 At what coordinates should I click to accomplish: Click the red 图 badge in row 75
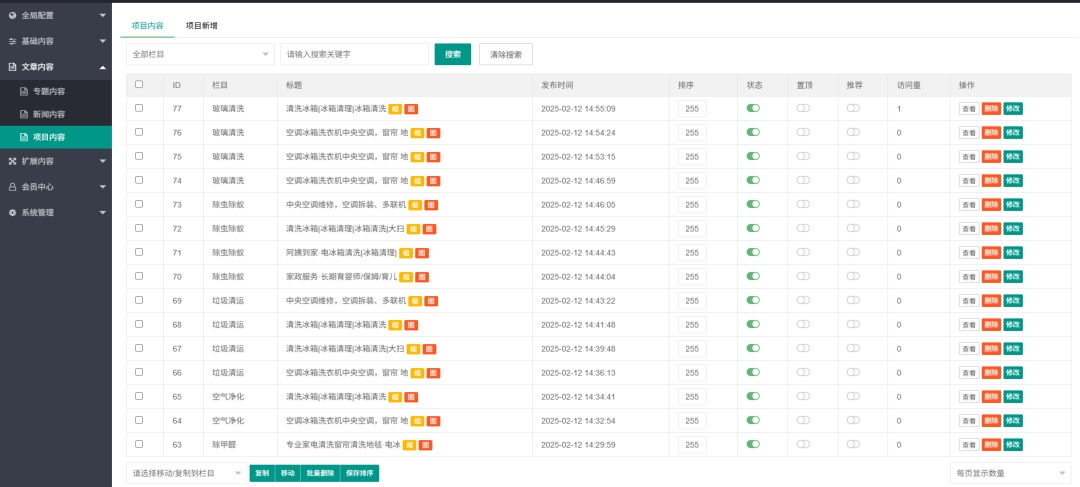coord(433,157)
